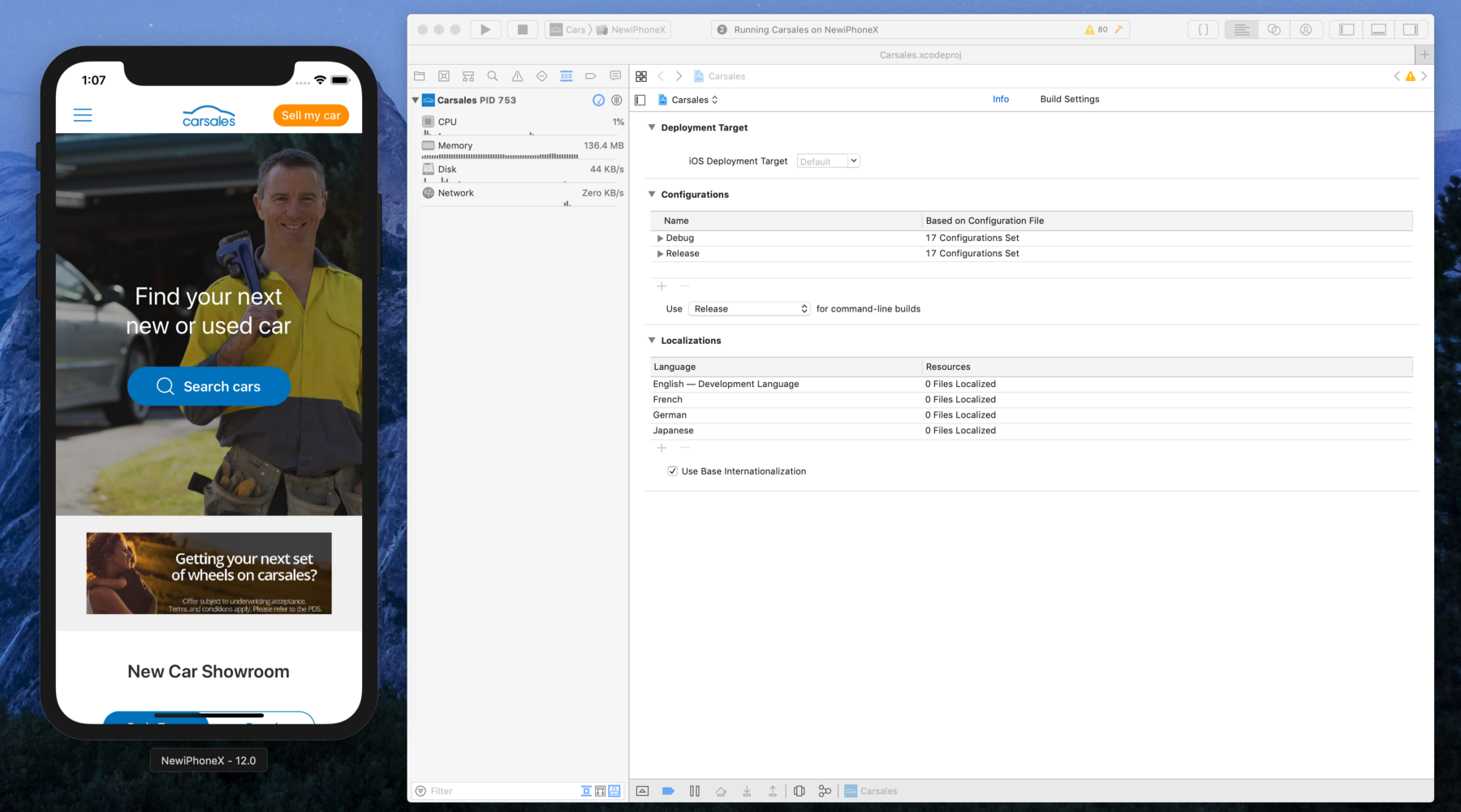Show the Breakpoint navigator

click(x=591, y=76)
